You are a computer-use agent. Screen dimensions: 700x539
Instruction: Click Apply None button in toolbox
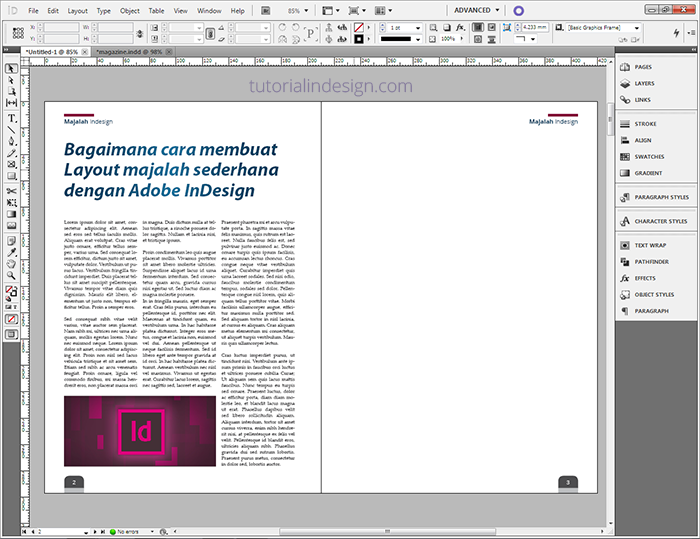12,319
